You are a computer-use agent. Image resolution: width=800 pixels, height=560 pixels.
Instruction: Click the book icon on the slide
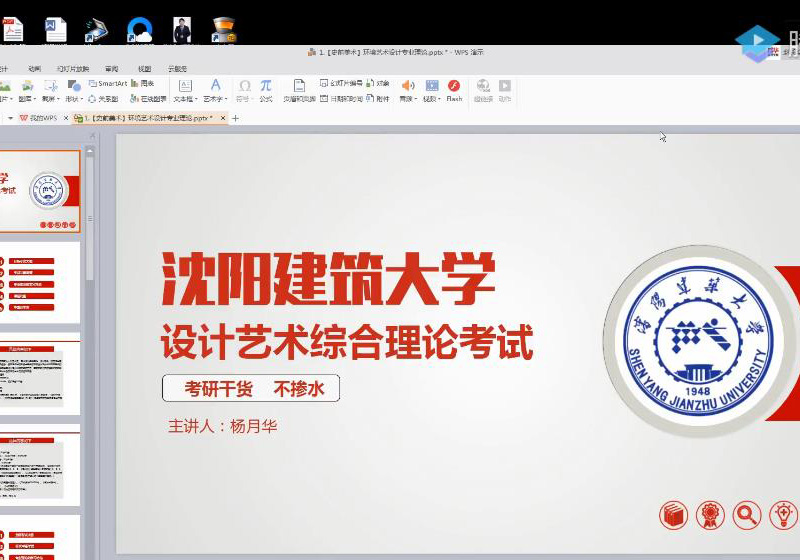tap(673, 515)
